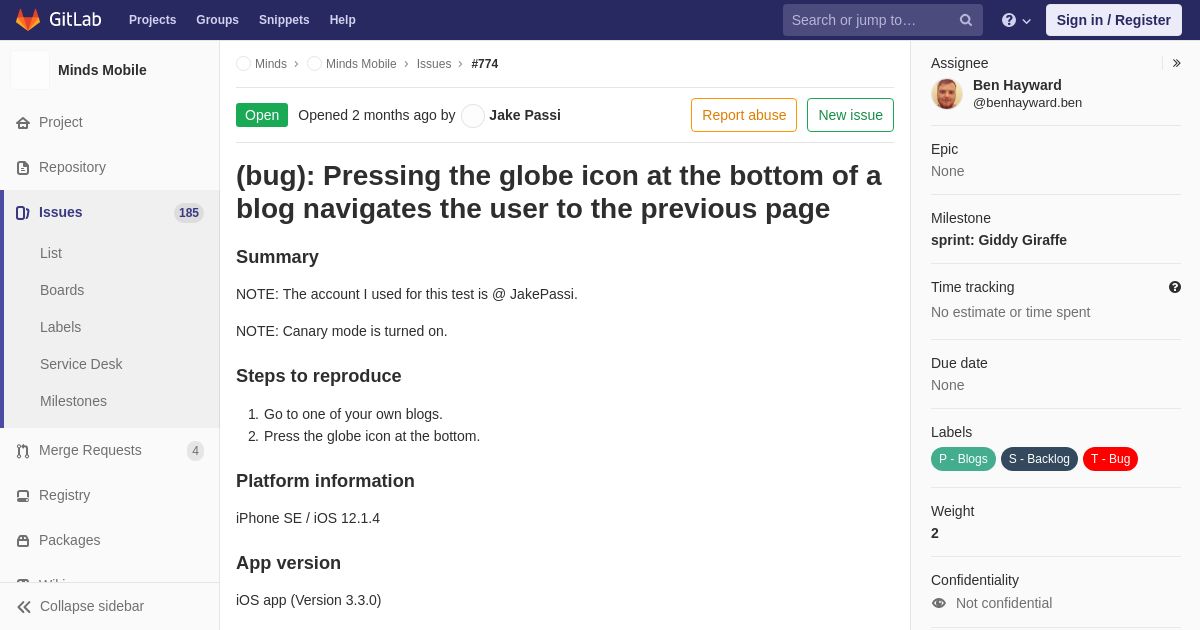Open assignee Ben Hayward's profile
This screenshot has width=1200, height=630.
click(1017, 85)
